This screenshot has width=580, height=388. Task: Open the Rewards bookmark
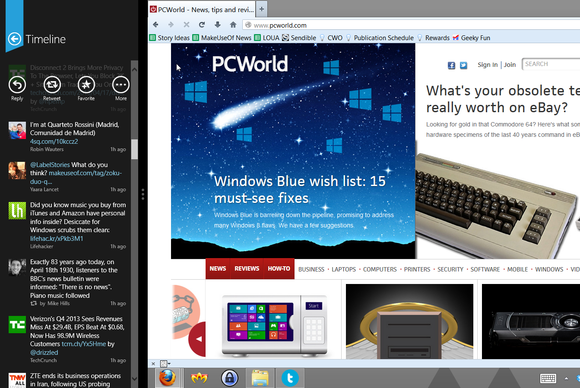click(x=433, y=38)
